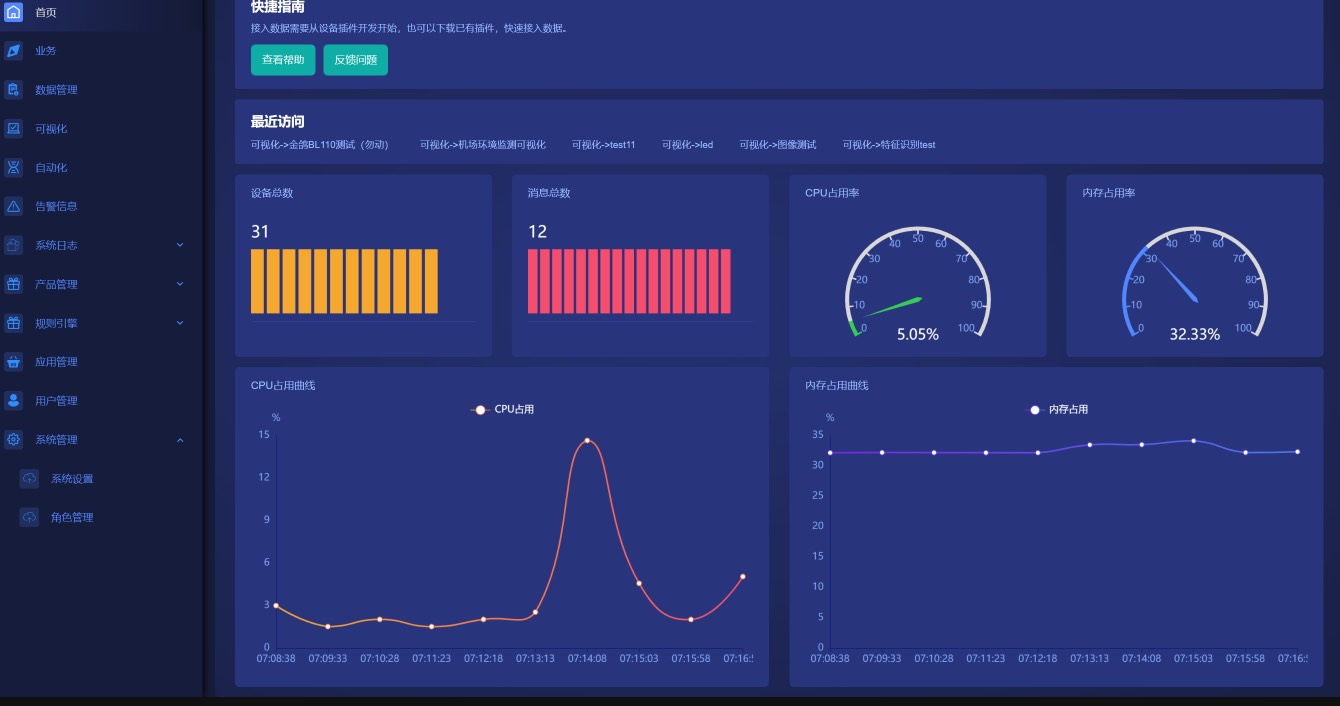This screenshot has width=1340, height=706.
Task: Click the 可视化 chart icon
Action: coord(14,129)
